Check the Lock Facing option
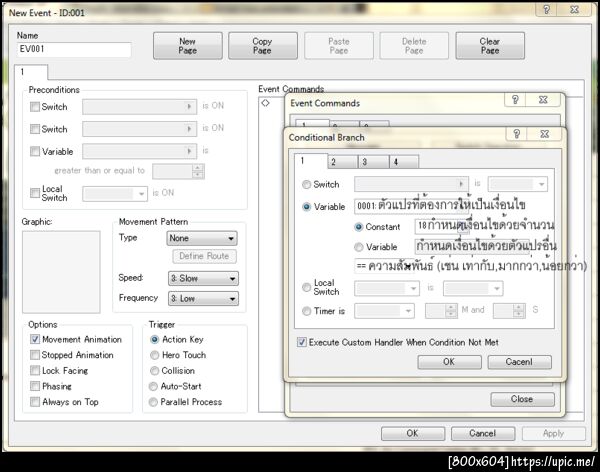Image resolution: width=600 pixels, height=472 pixels. coord(35,371)
